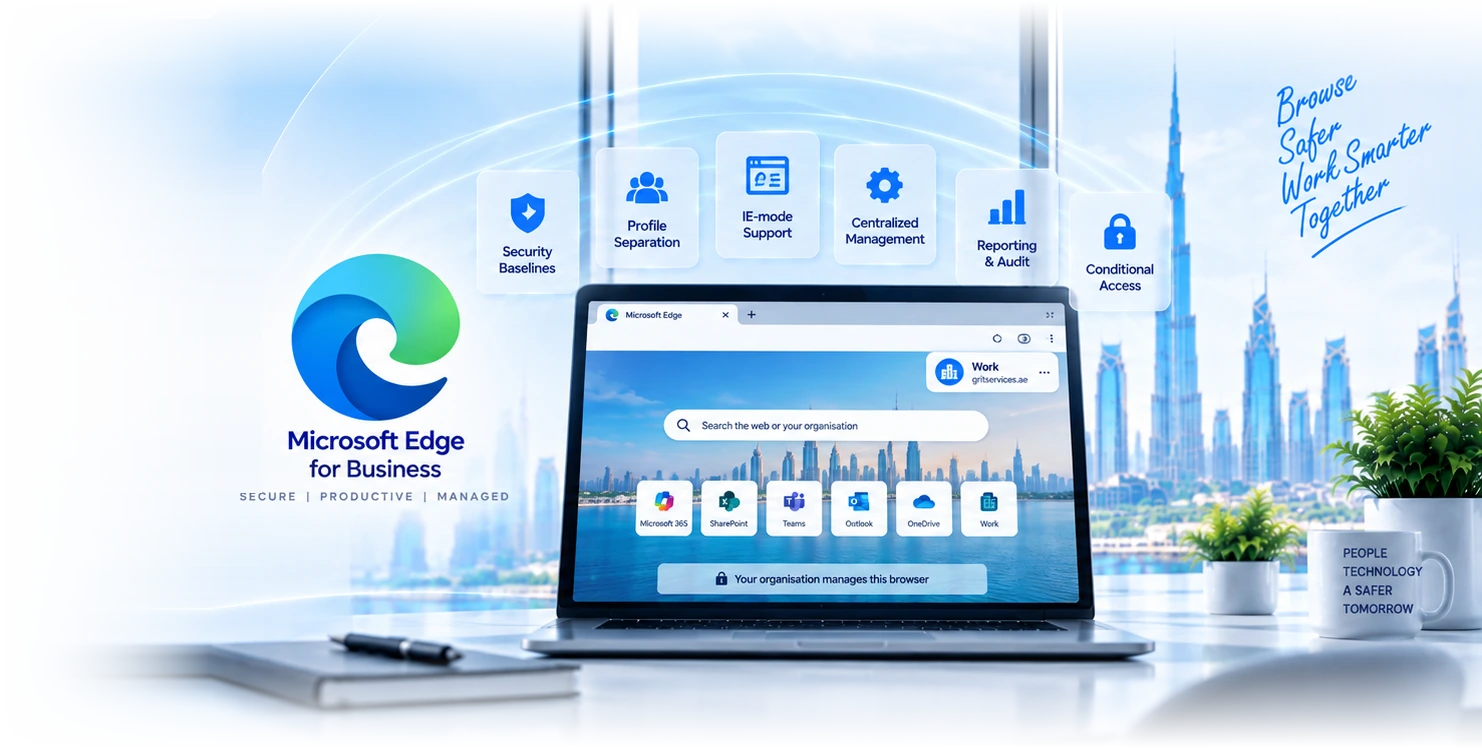
Task: Click the Work tile beside OneDrive
Action: click(x=989, y=508)
